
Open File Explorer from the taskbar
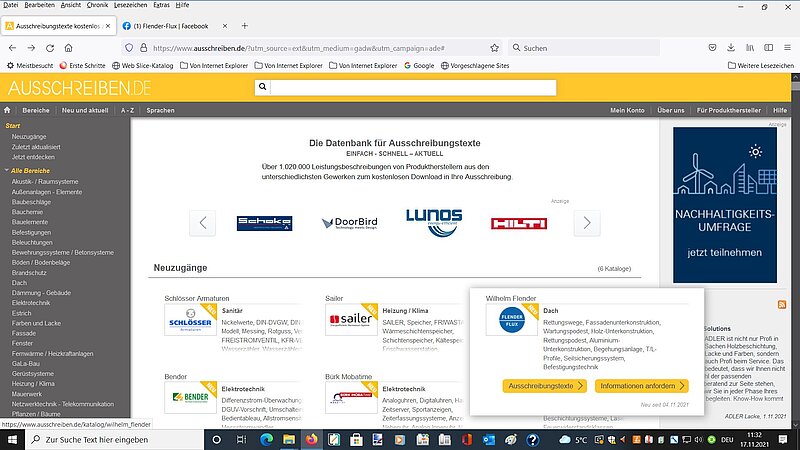point(289,439)
